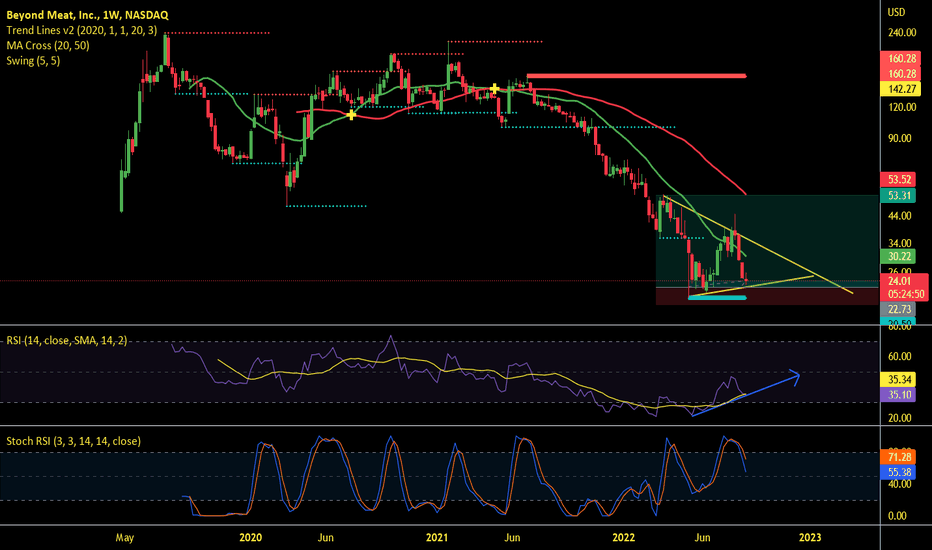Select the Trend Lines v2 indicator legend
The height and width of the screenshot is (550, 932).
[x=81, y=30]
